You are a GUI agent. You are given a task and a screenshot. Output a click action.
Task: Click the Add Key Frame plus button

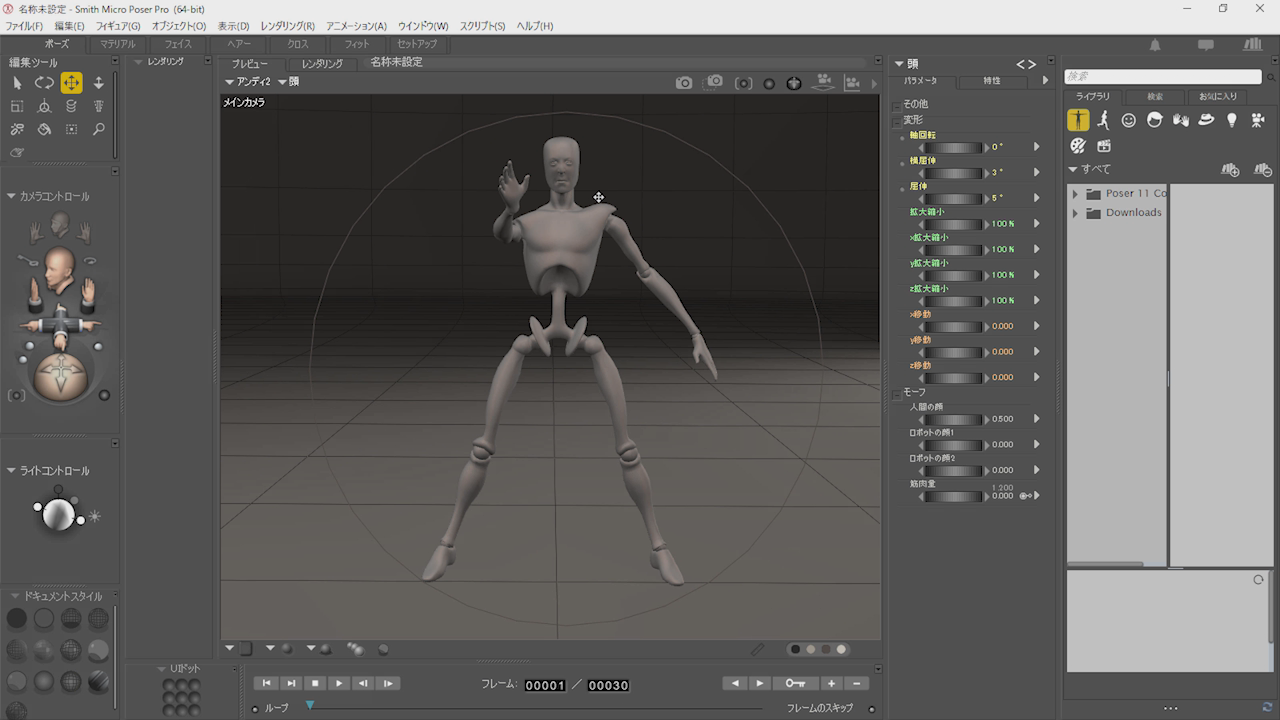point(831,683)
